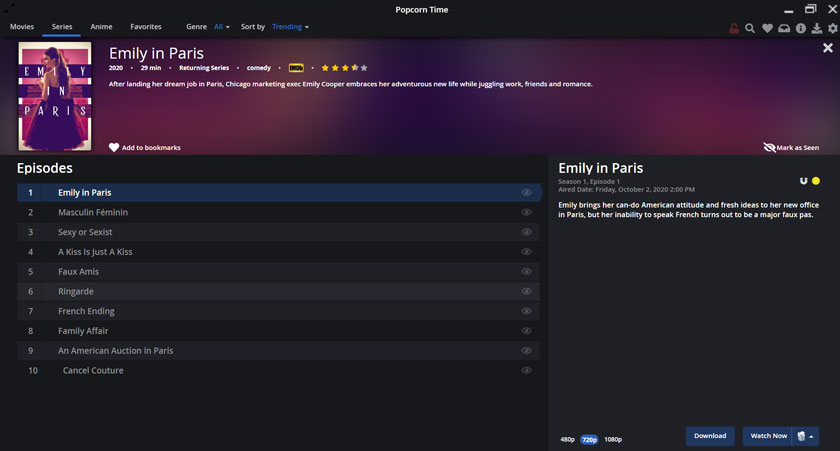Select 720p quality
This screenshot has width=840, height=451.
coord(589,440)
